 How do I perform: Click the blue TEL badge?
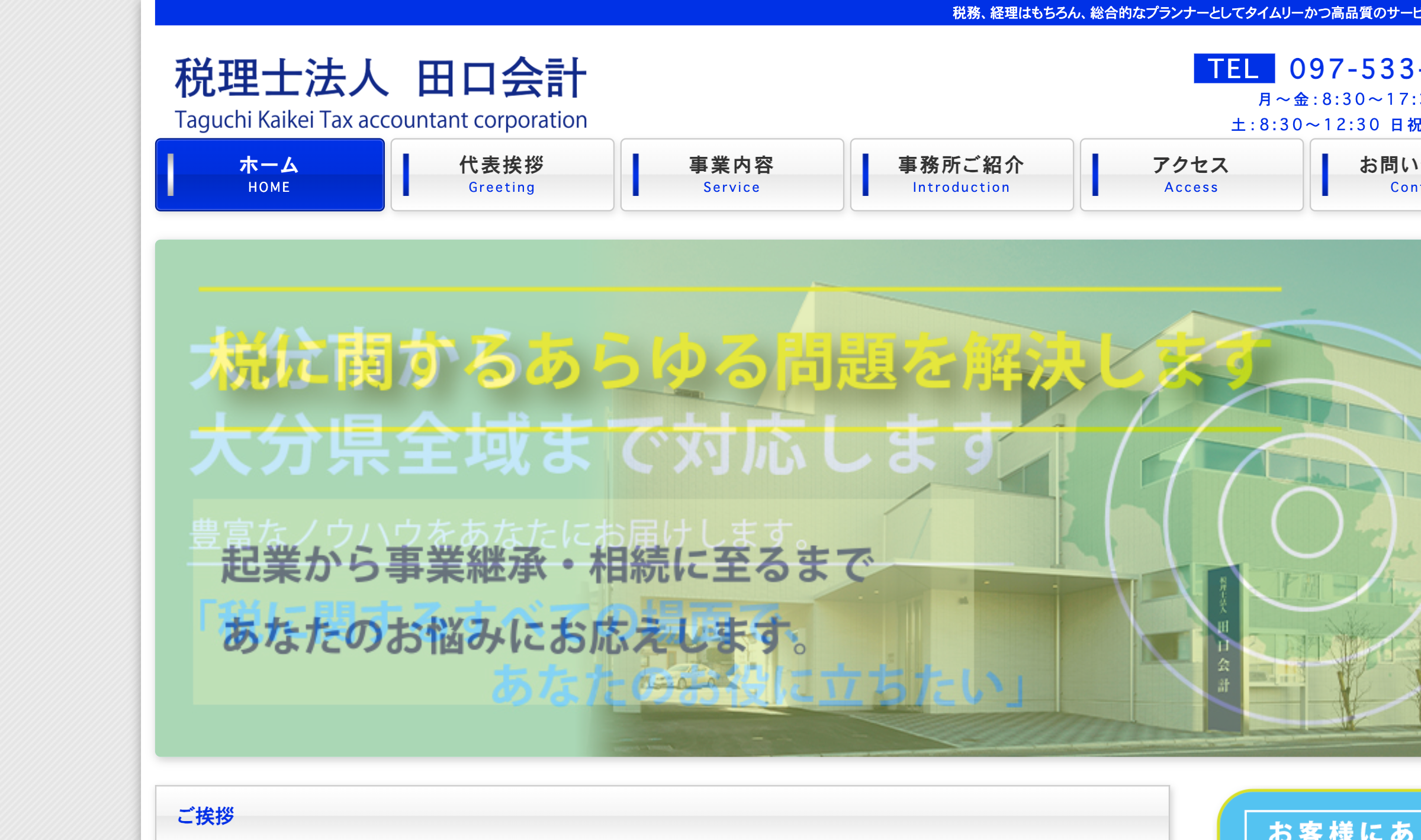point(1234,69)
